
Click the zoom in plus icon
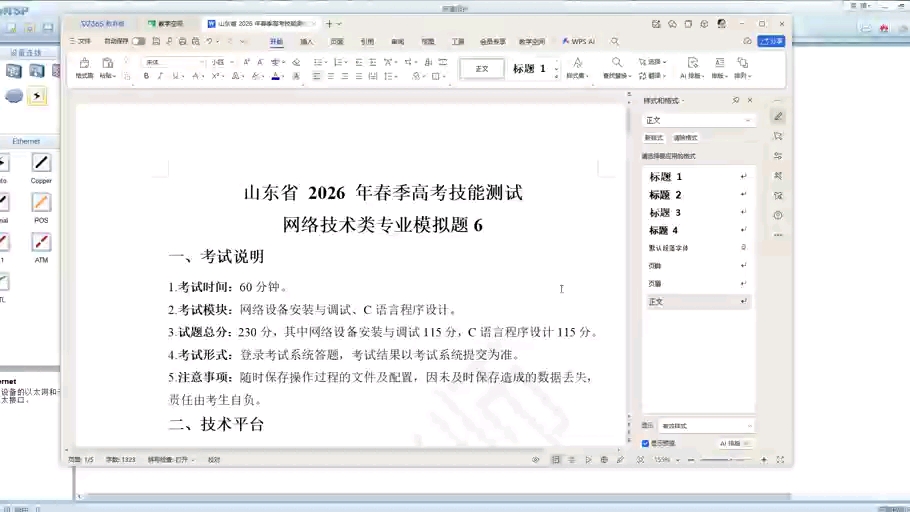click(764, 460)
